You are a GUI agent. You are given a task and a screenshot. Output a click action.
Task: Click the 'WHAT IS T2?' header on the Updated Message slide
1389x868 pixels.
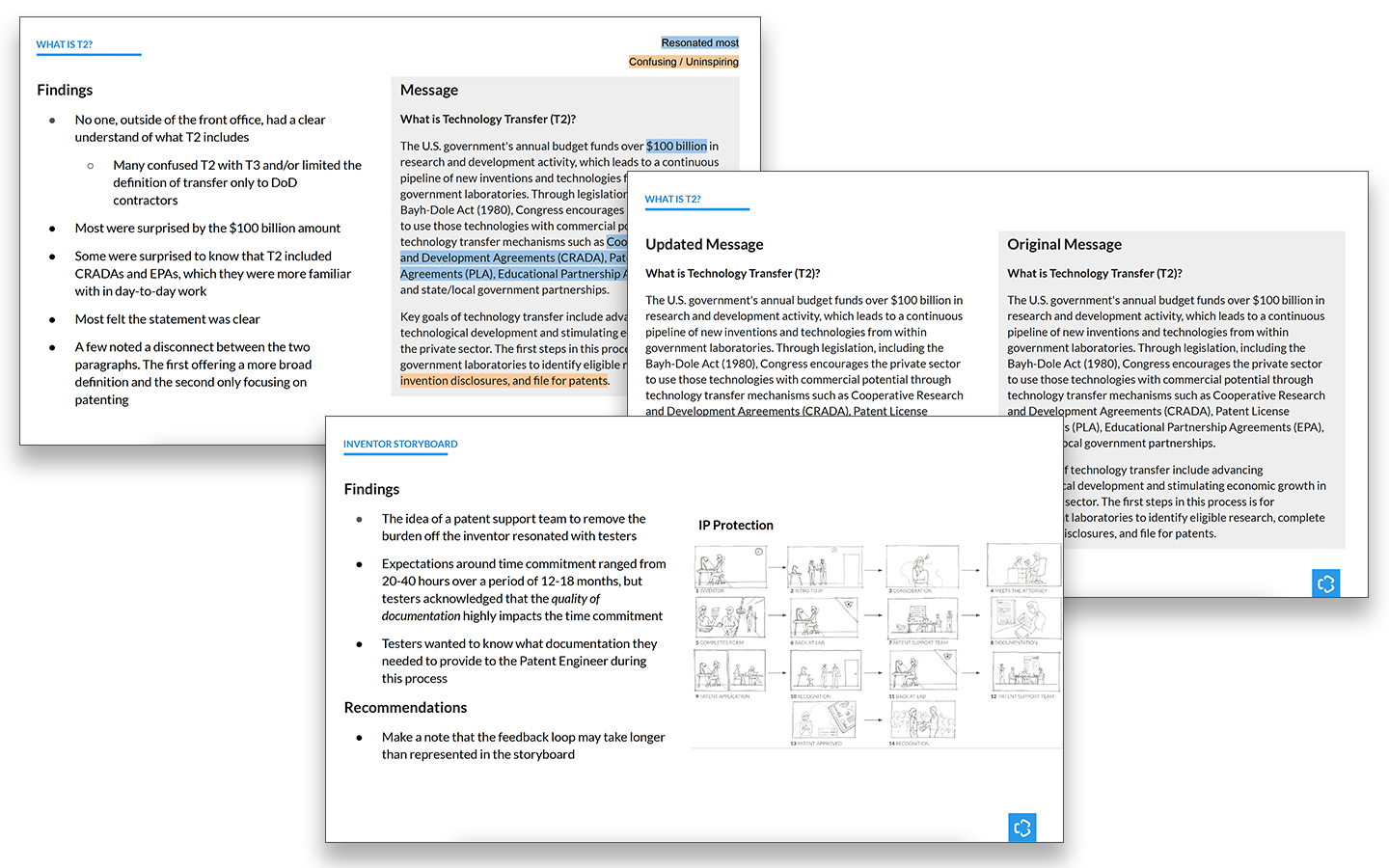673,199
